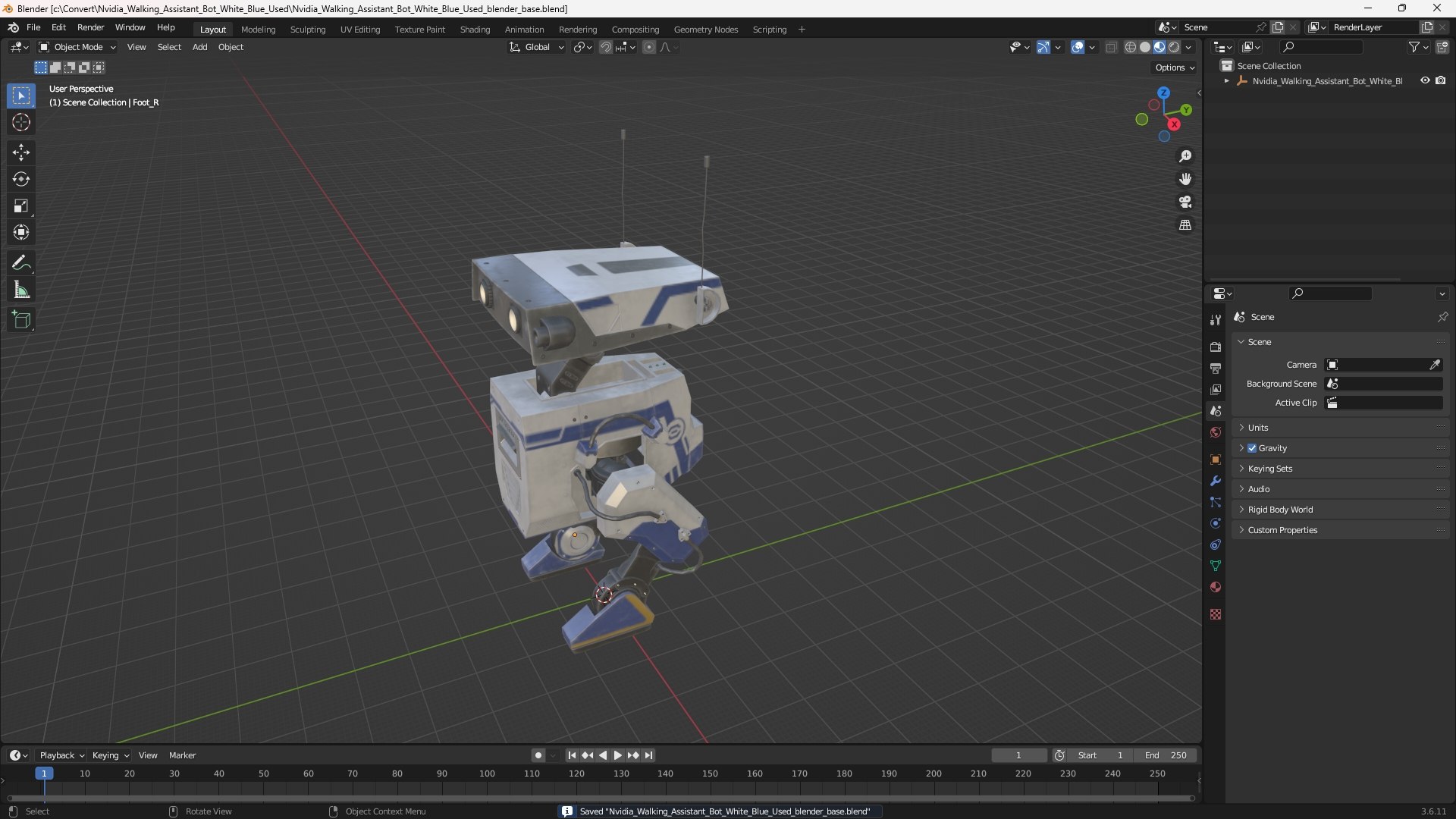Switch to wireframe viewport shading
This screenshot has width=1456, height=819.
1131,47
